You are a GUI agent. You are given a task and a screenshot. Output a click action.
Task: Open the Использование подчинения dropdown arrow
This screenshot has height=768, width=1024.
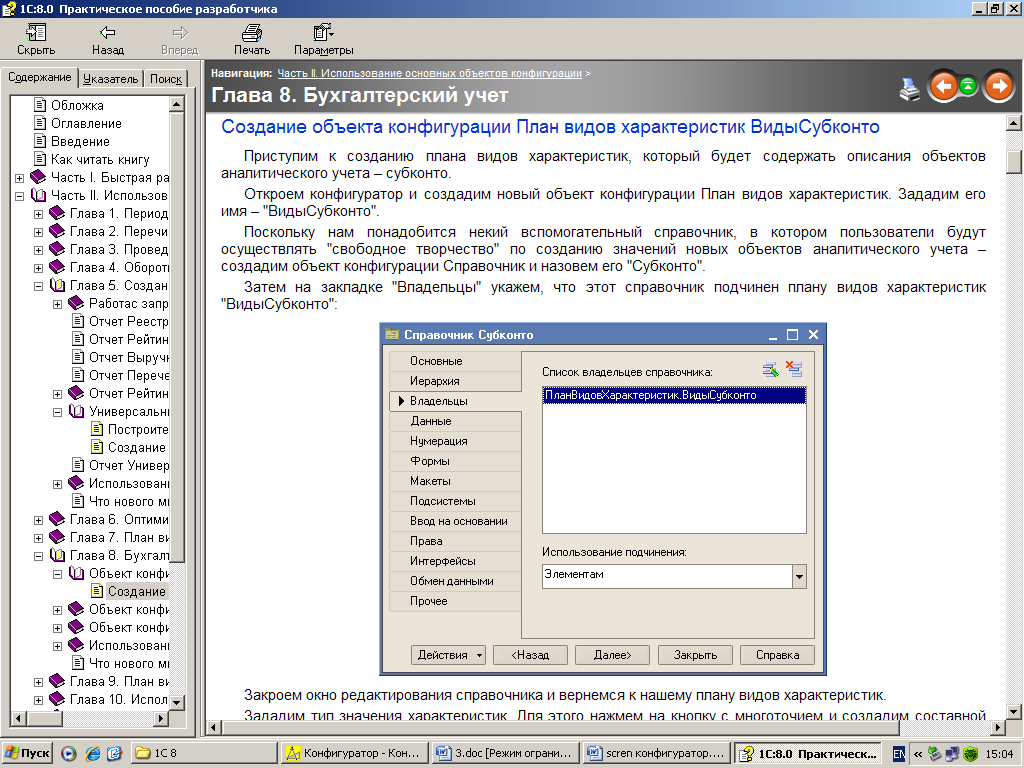coord(799,576)
